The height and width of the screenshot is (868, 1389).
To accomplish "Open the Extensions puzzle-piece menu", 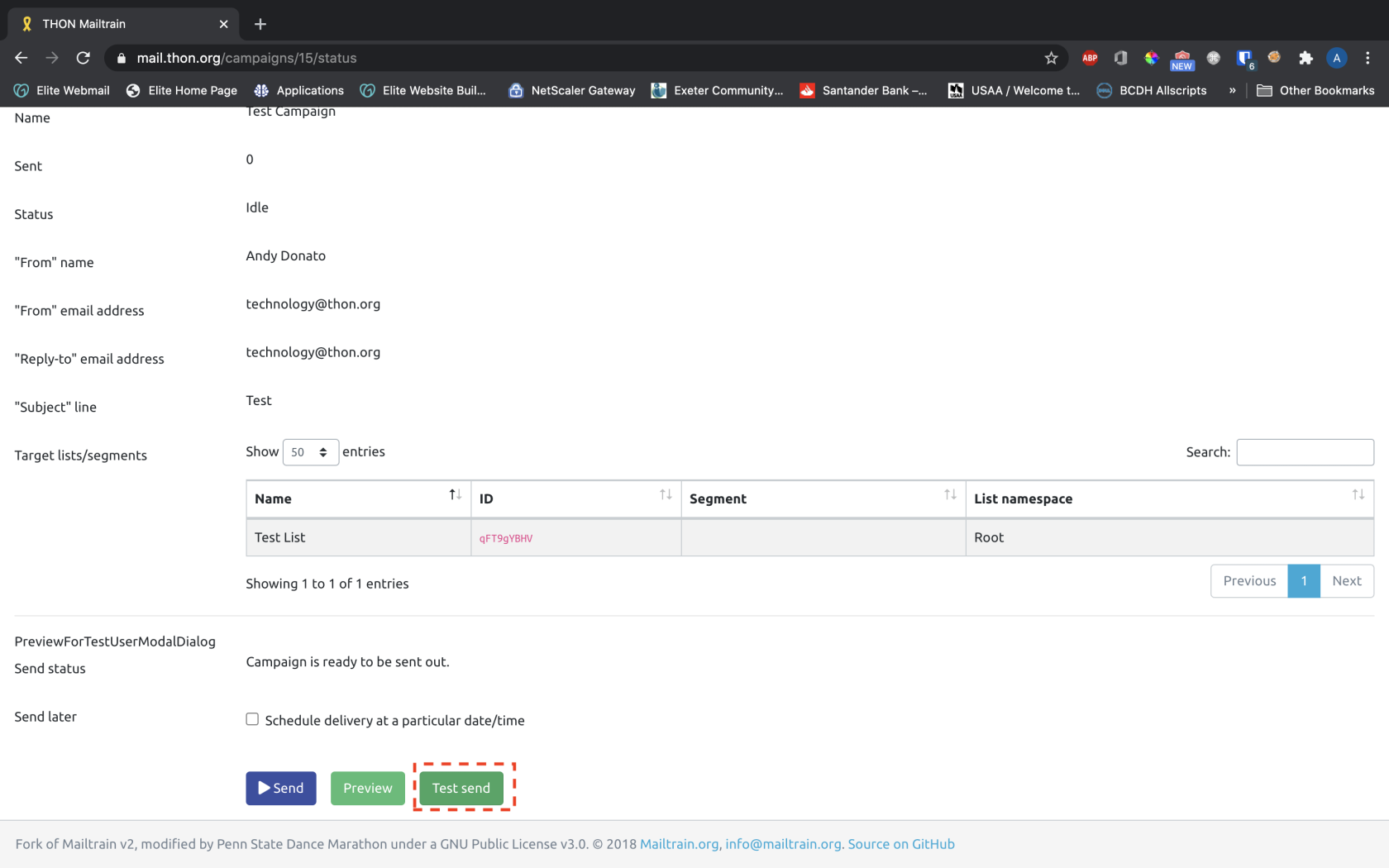I will coord(1305,58).
